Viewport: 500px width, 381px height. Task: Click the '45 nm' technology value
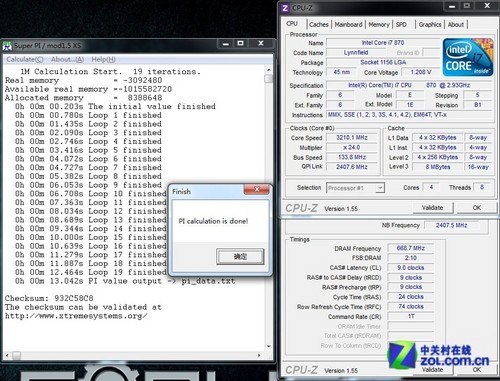point(342,72)
